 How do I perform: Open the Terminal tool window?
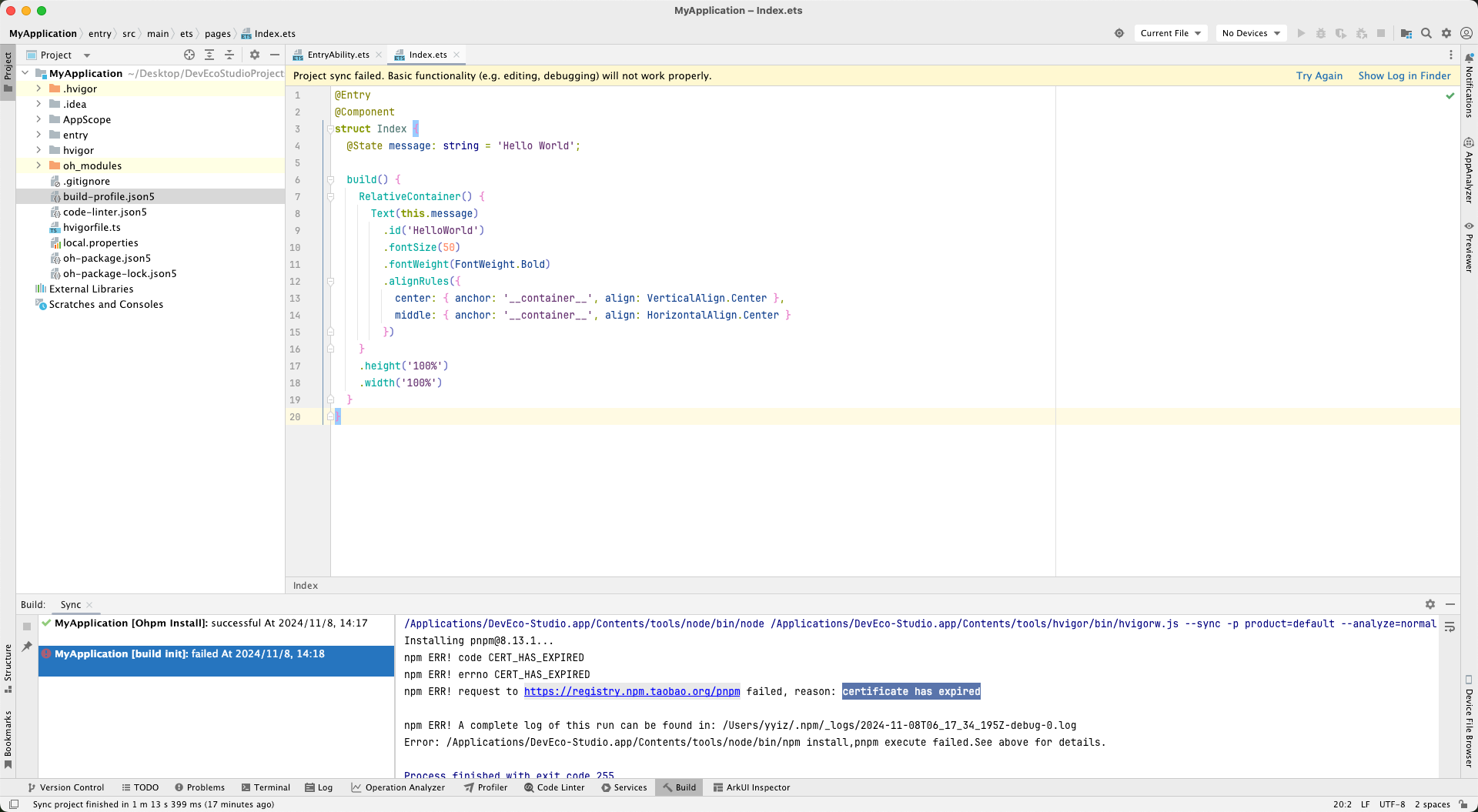(x=266, y=787)
